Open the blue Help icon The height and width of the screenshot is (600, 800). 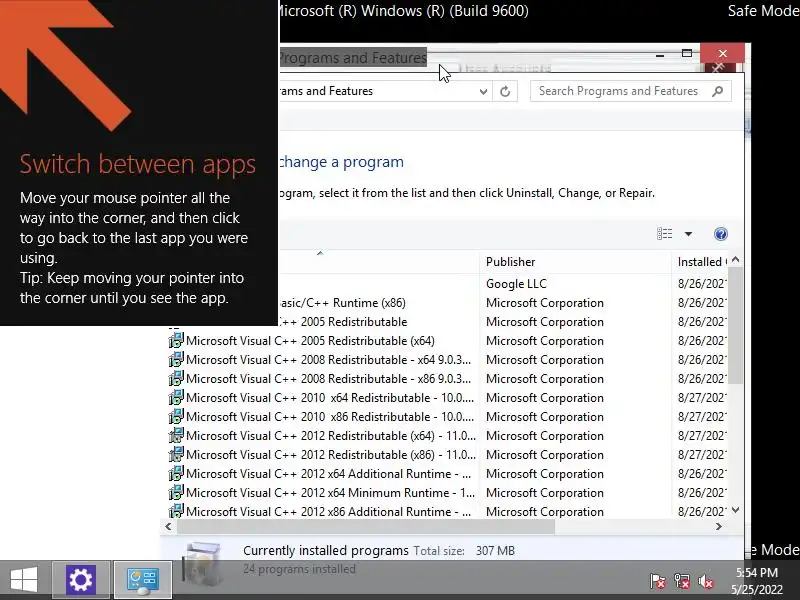pos(720,234)
